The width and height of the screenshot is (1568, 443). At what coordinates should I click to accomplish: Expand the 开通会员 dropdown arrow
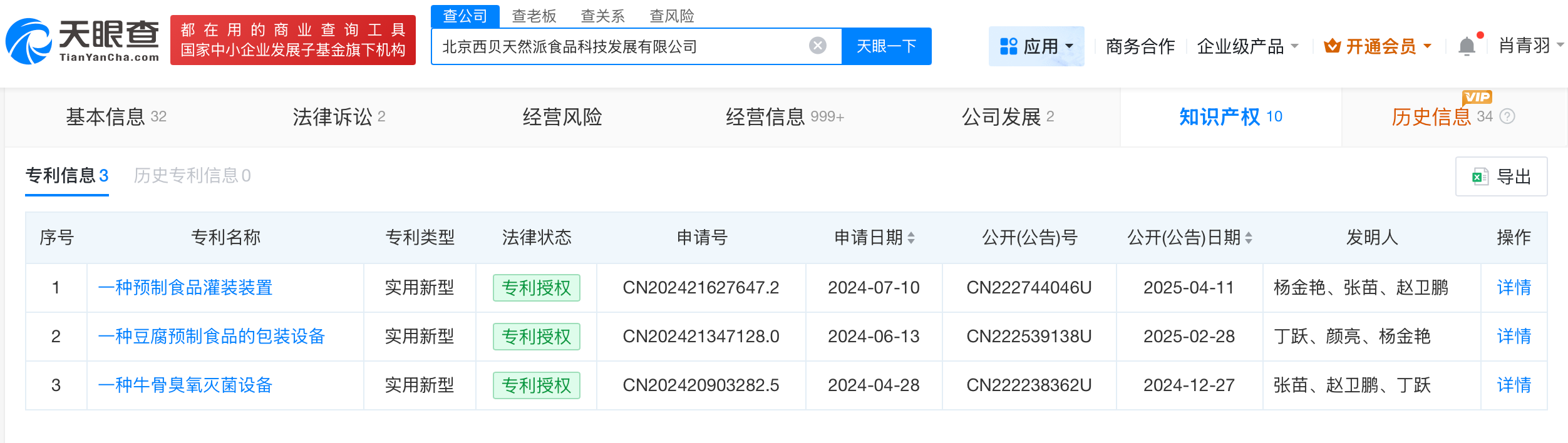tap(1428, 46)
